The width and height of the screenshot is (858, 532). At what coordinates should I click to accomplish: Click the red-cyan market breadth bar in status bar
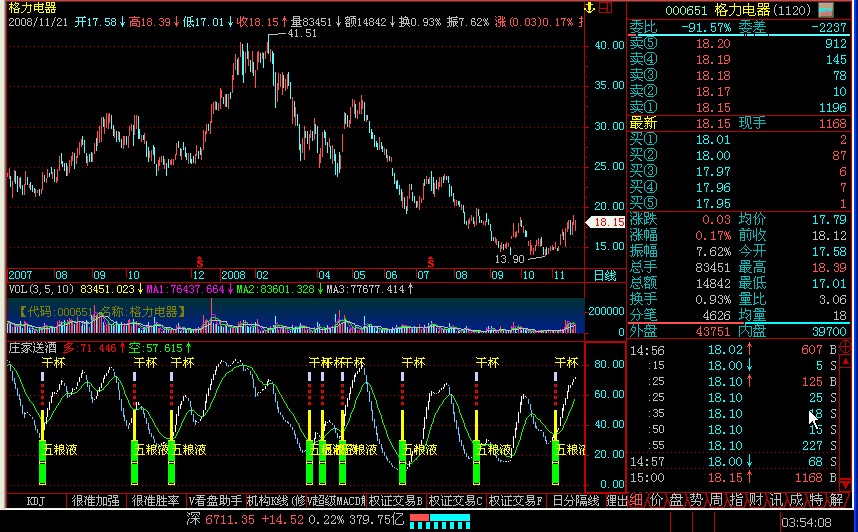440,521
